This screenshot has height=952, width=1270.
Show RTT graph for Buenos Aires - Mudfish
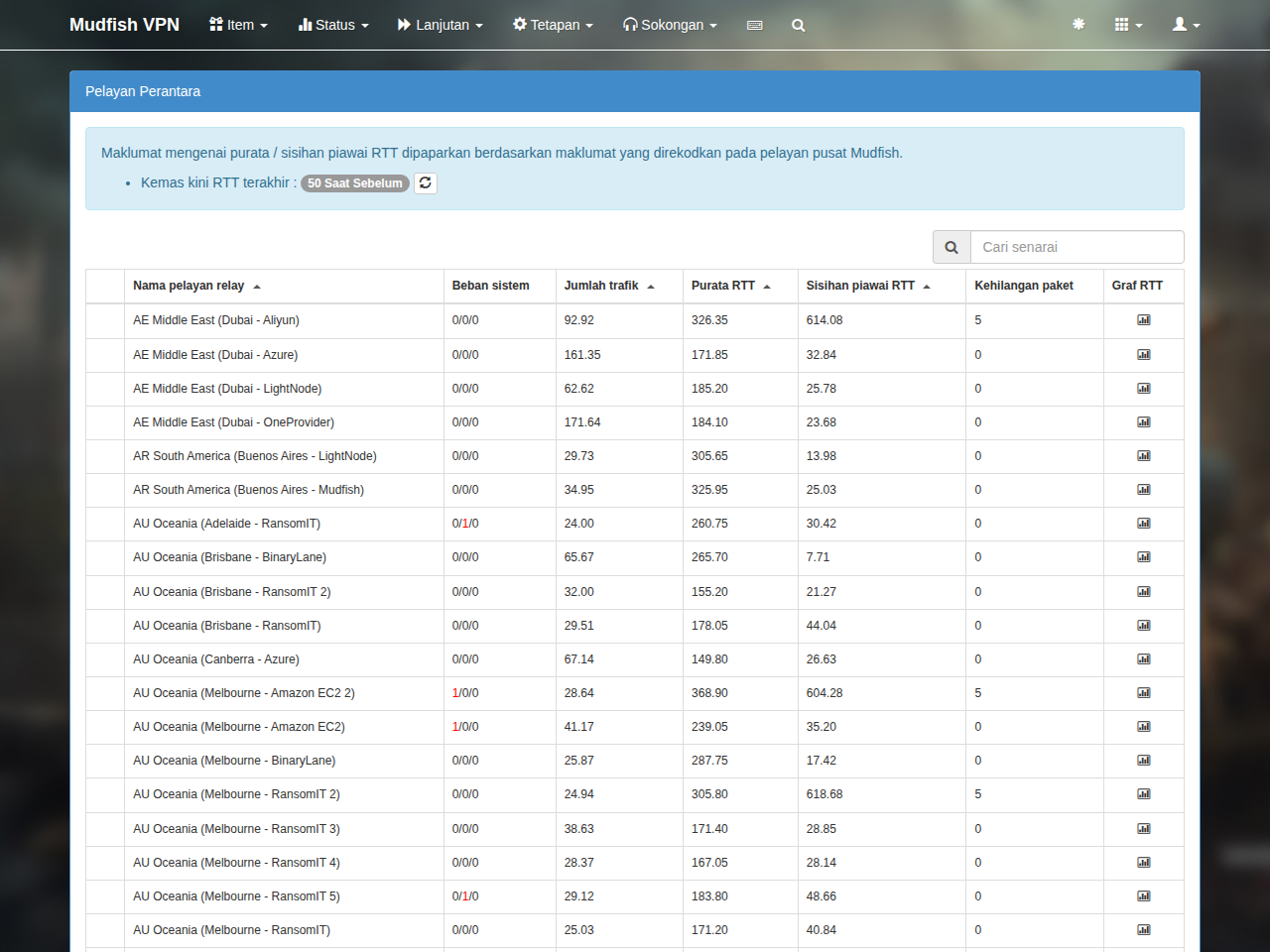[1144, 490]
